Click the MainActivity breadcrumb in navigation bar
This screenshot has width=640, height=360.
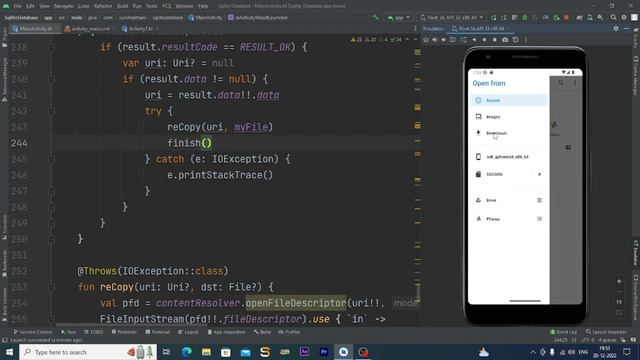tap(206, 18)
